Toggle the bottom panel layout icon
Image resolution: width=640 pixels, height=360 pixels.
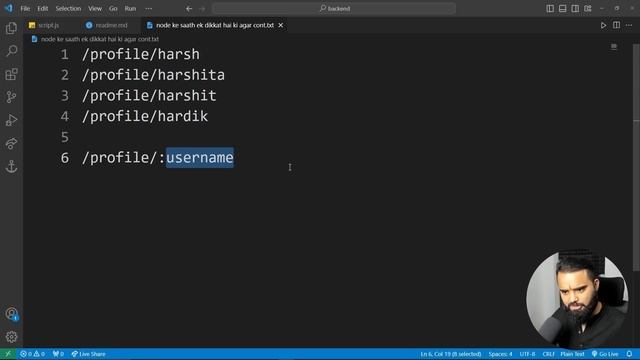point(562,9)
